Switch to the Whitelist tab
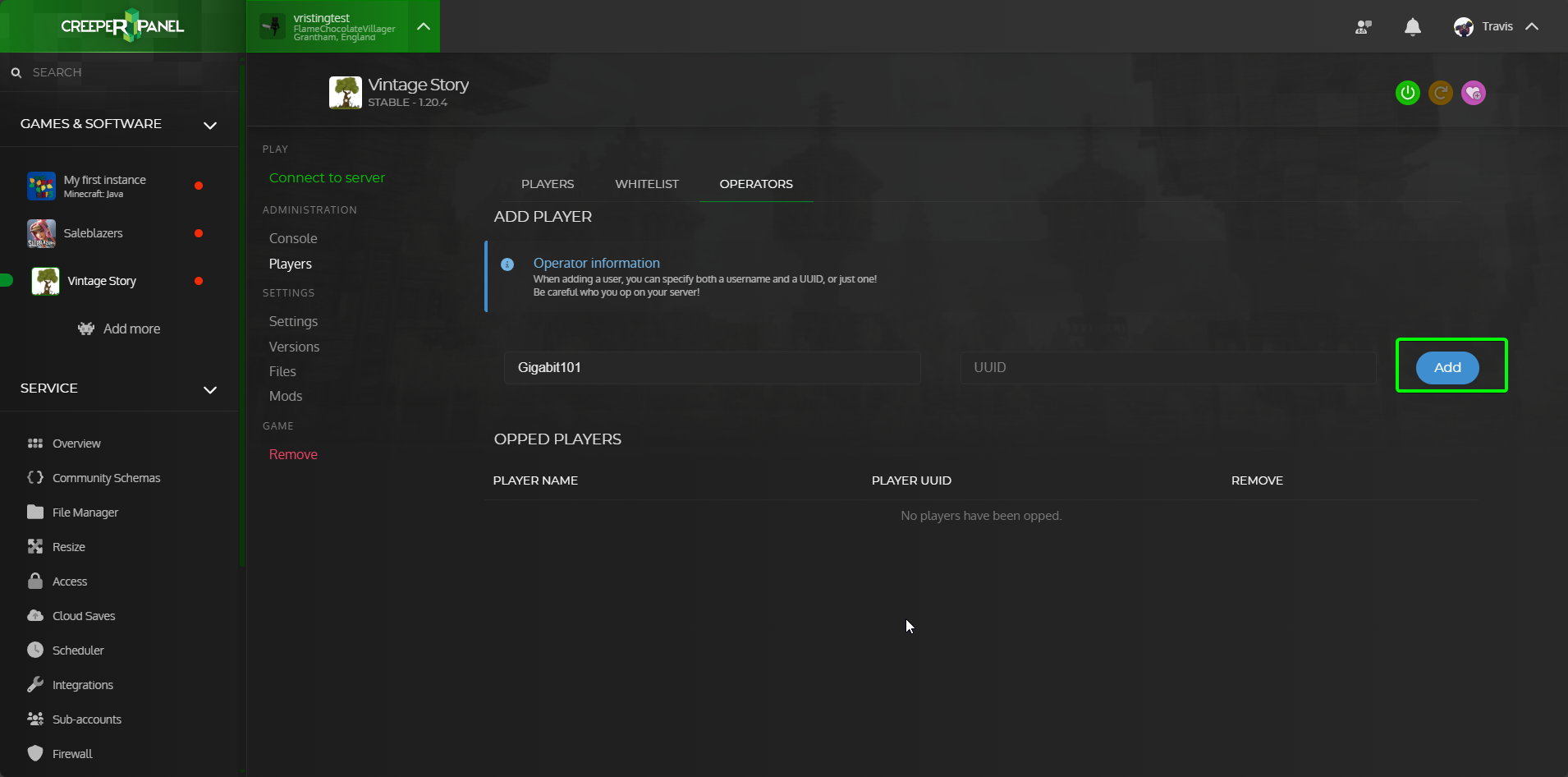The width and height of the screenshot is (1568, 777). pos(647,184)
